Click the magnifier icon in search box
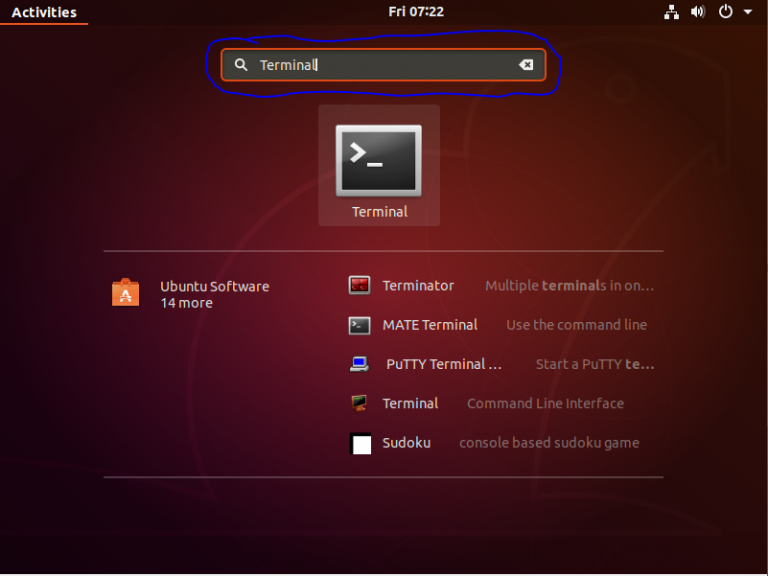768x576 pixels. coord(241,65)
